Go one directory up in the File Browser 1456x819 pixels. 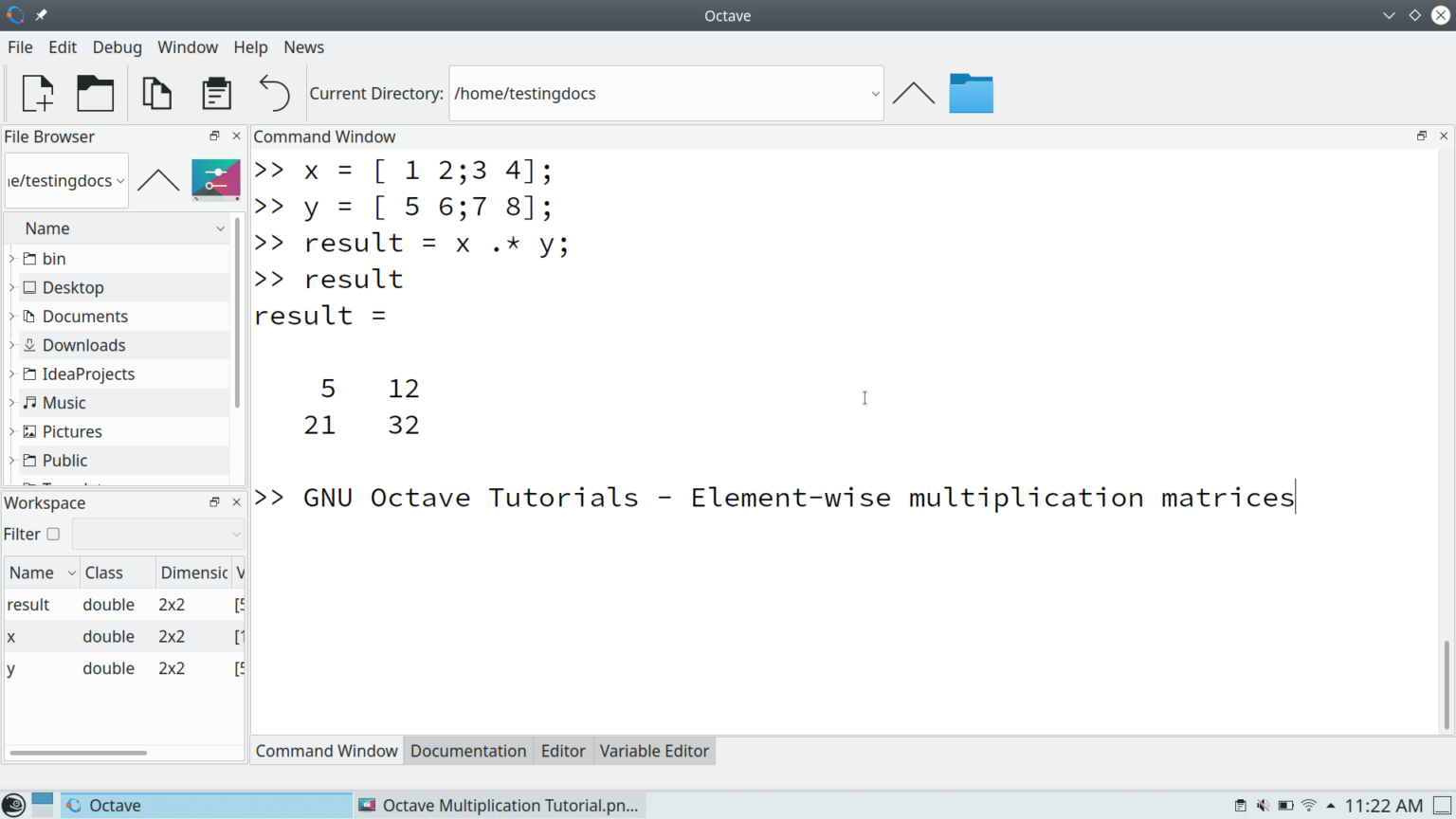(x=157, y=180)
